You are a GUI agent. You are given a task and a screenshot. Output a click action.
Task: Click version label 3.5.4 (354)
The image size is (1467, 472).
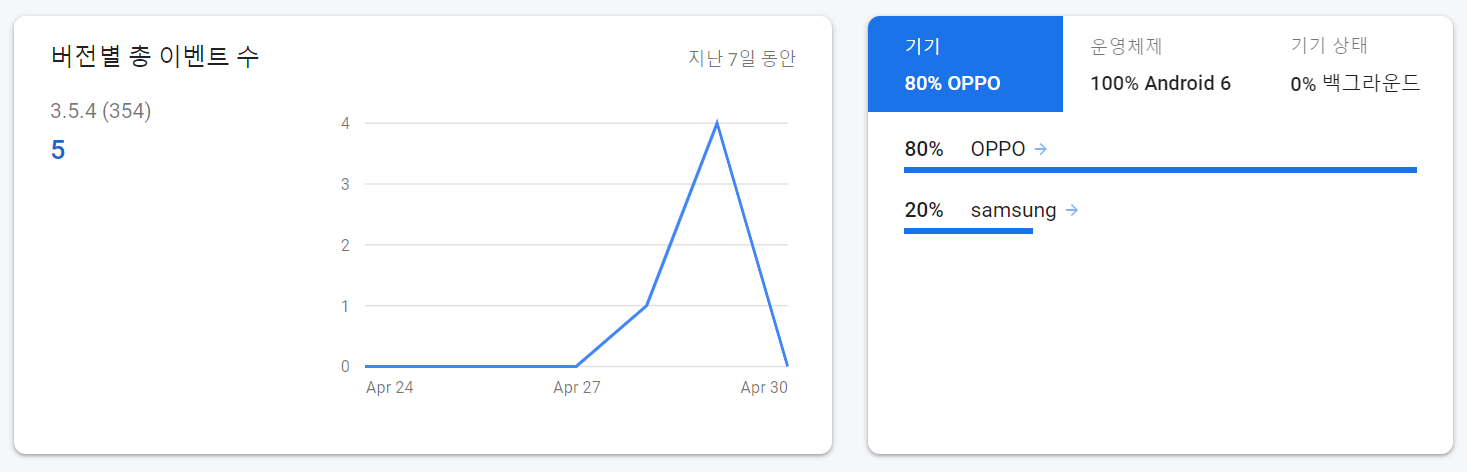point(101,111)
